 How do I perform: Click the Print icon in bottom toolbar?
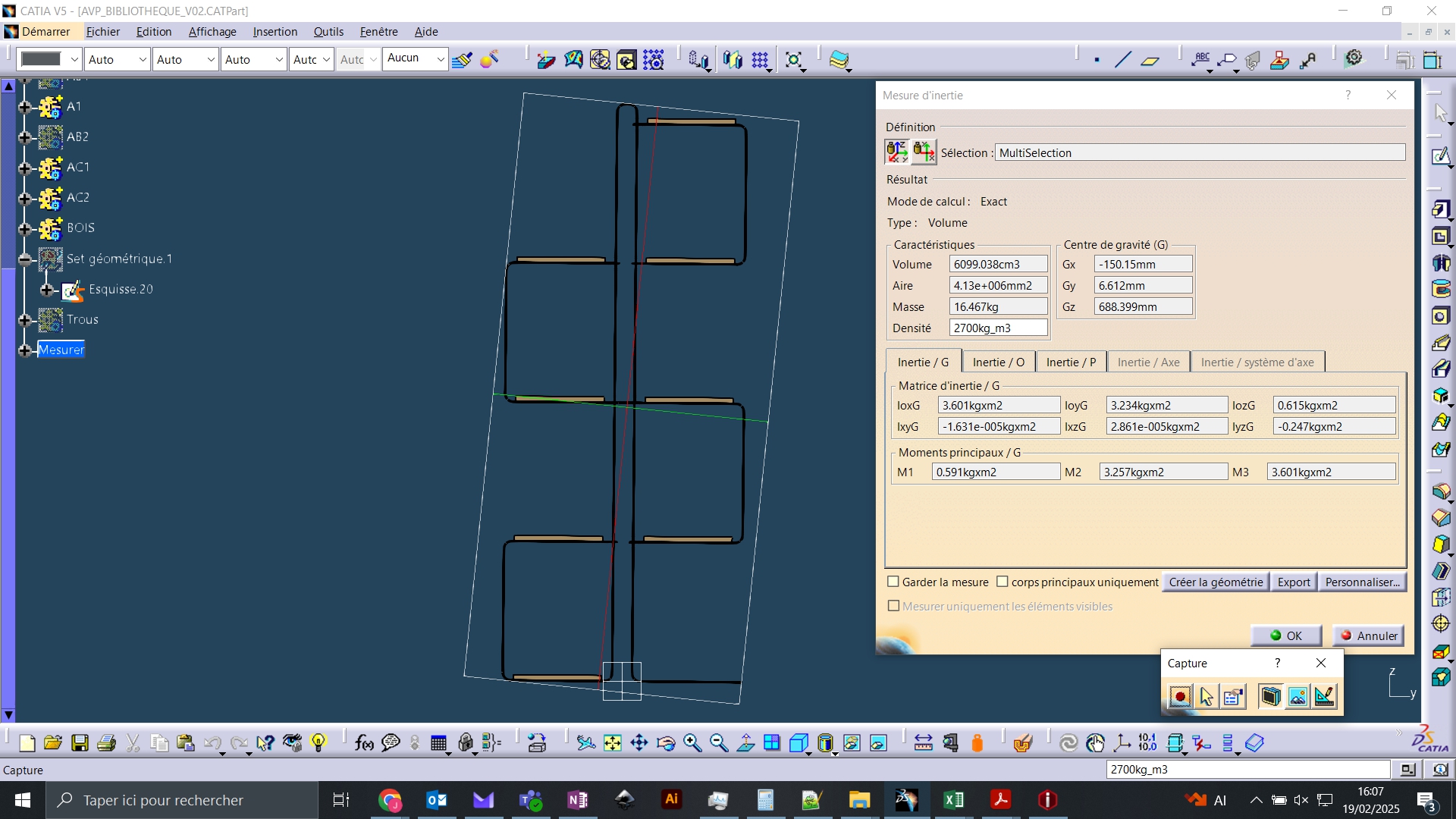(106, 743)
